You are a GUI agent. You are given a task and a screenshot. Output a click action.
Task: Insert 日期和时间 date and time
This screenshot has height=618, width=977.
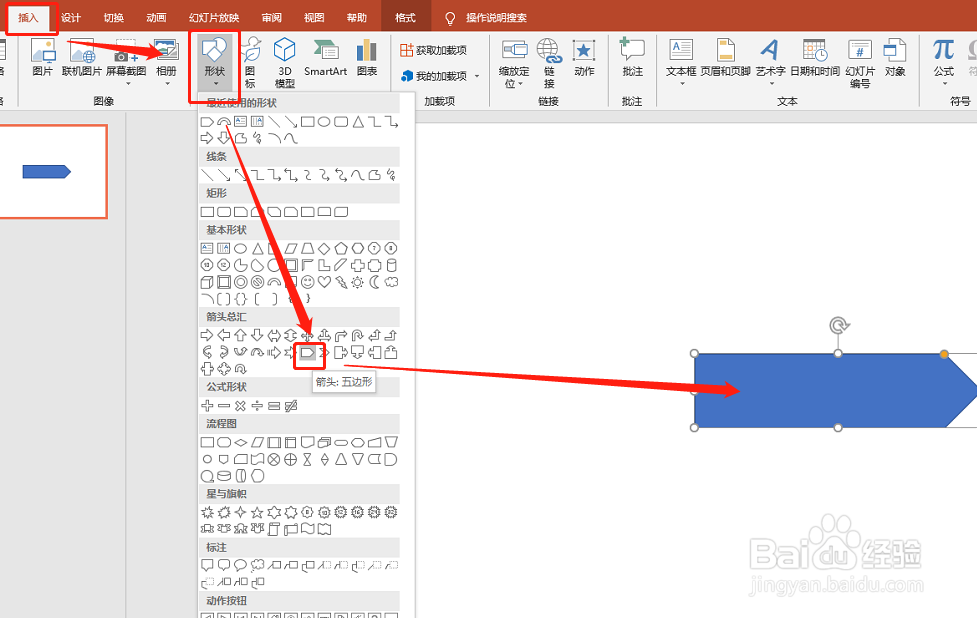[x=814, y=57]
